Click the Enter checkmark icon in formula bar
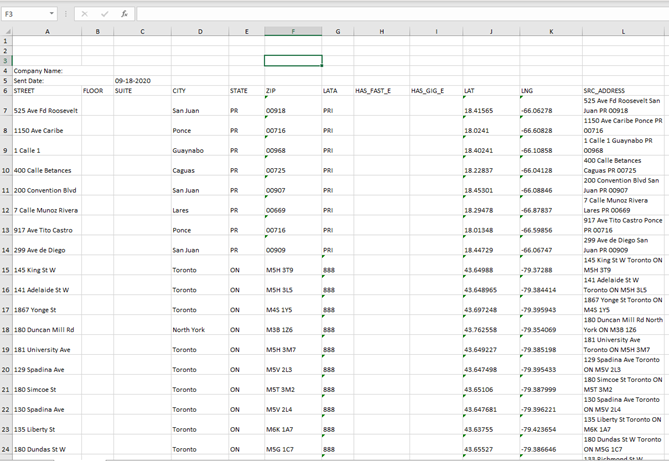The height and width of the screenshot is (461, 669). (105, 14)
